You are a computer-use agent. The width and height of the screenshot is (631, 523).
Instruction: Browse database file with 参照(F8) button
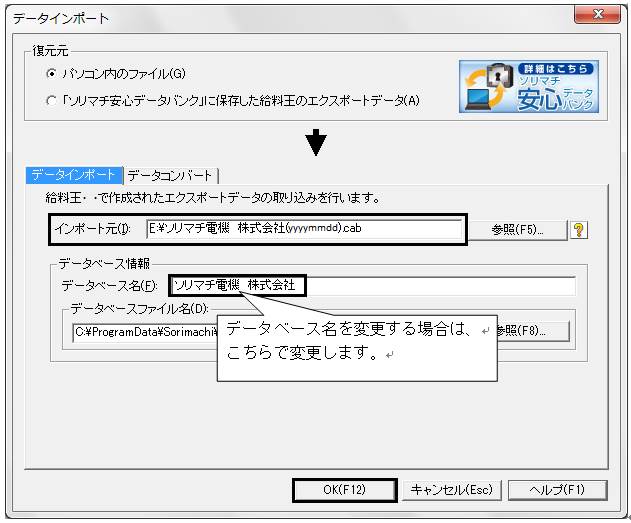coord(533,331)
